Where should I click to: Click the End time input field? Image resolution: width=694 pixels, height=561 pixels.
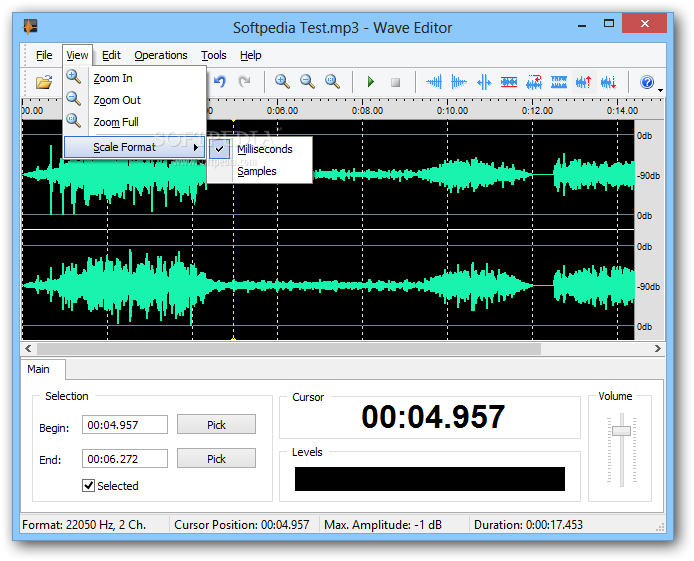pos(124,459)
